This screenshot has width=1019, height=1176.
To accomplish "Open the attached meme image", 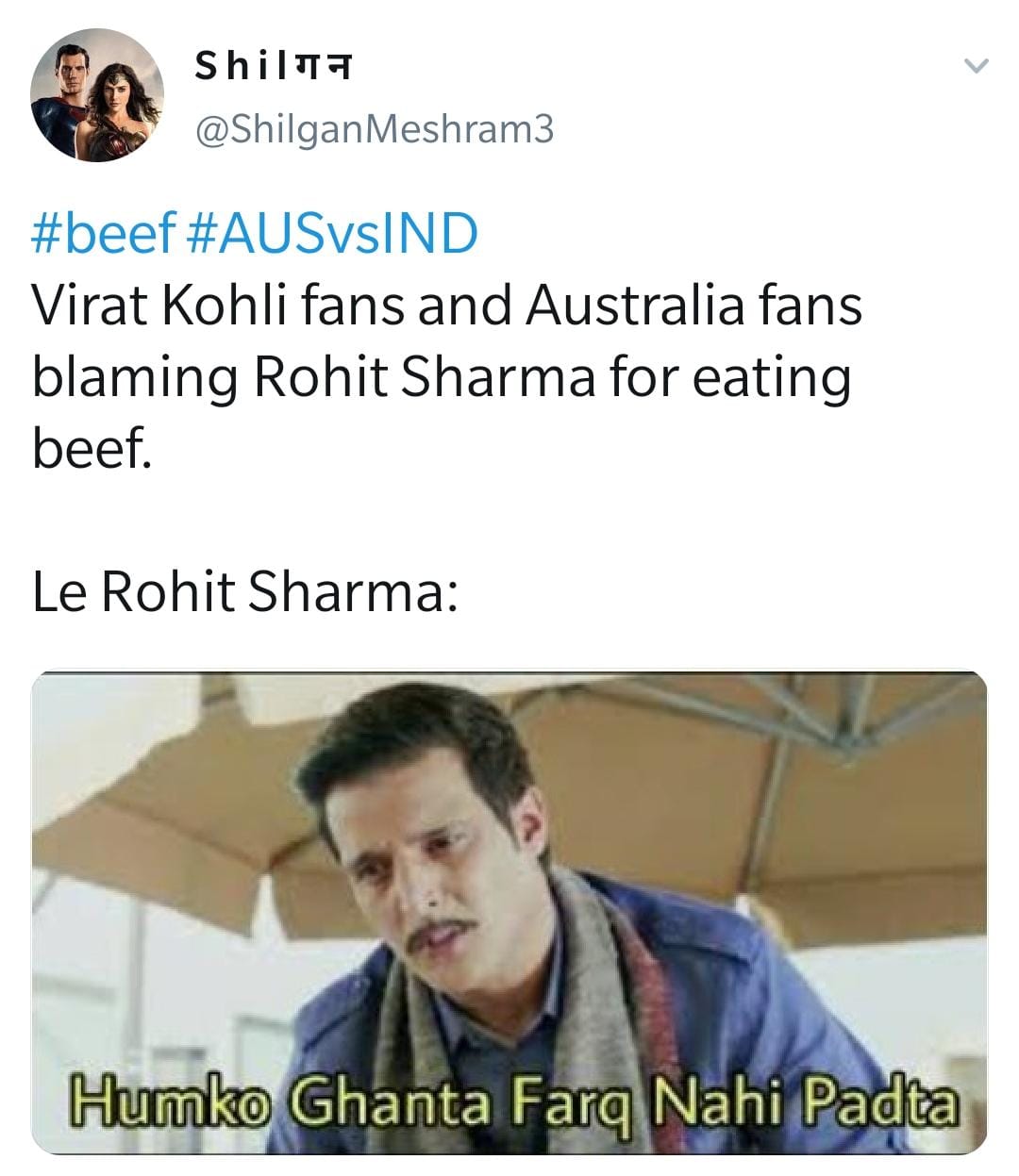I will pos(509,912).
